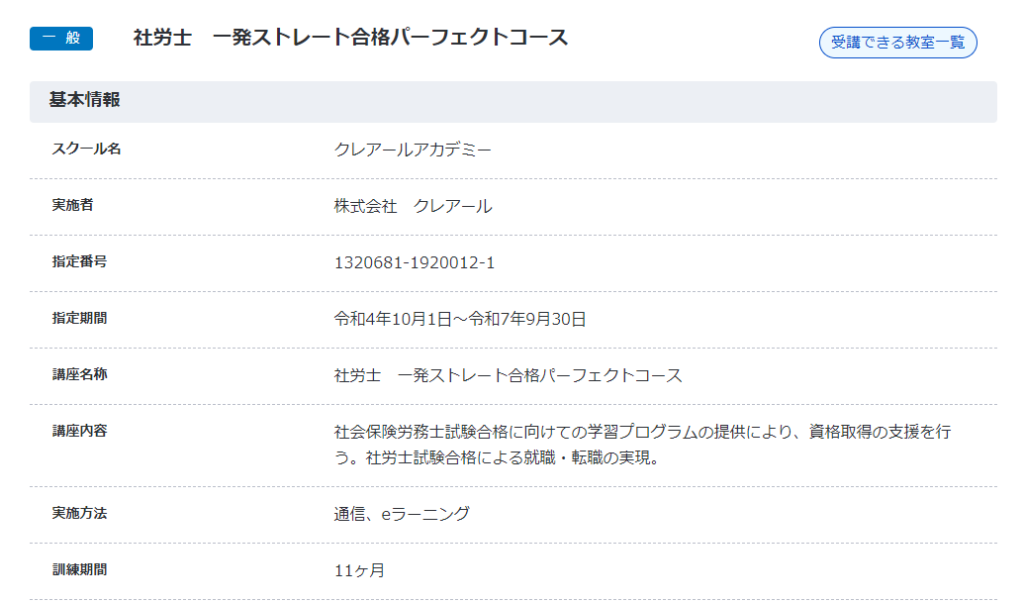The width and height of the screenshot is (1024, 603).
Task: Click the course name in the 講座名称 row
Action: 507,375
